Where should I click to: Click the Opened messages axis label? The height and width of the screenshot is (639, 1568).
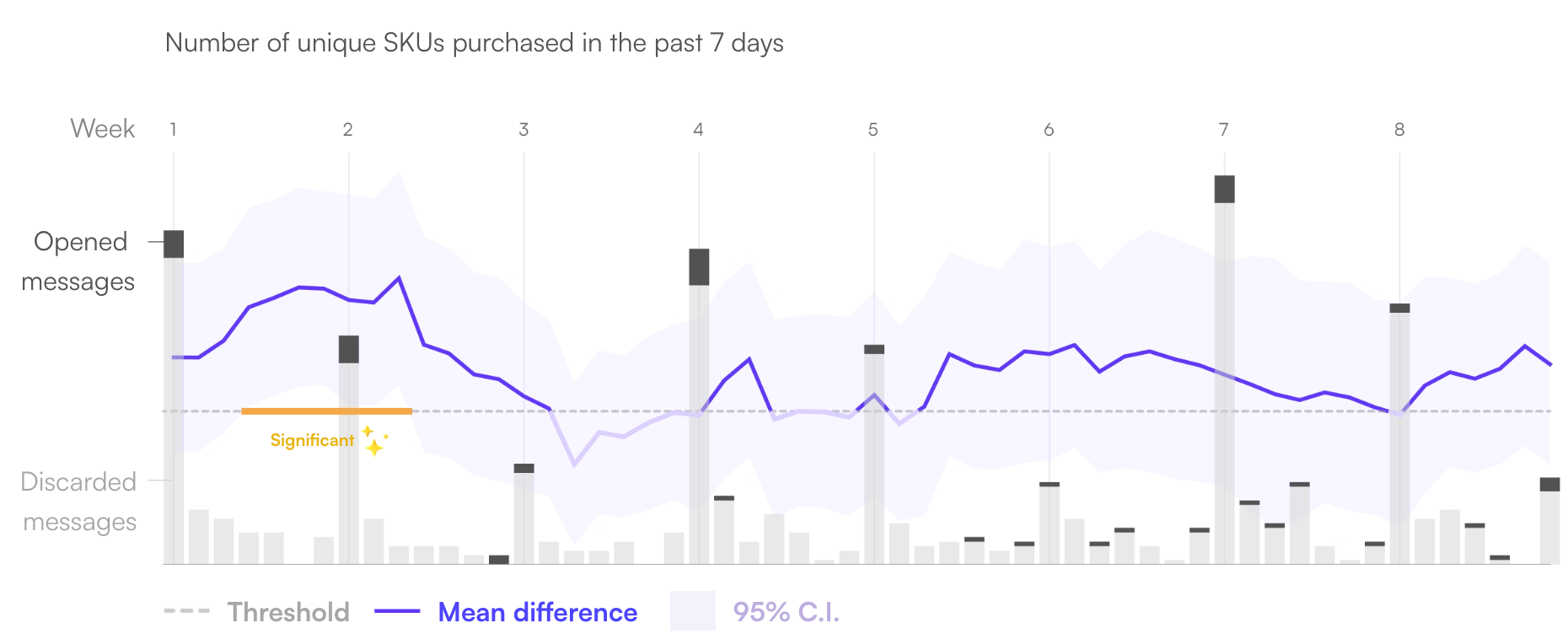[x=79, y=261]
